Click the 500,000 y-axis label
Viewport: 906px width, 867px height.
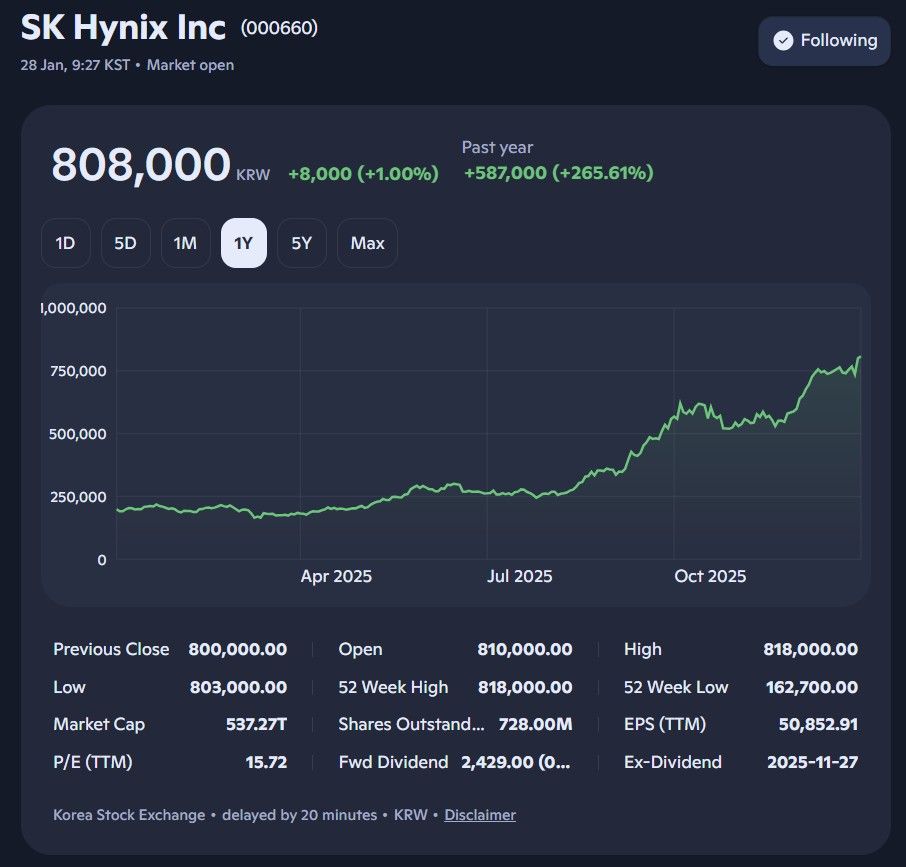click(78, 434)
